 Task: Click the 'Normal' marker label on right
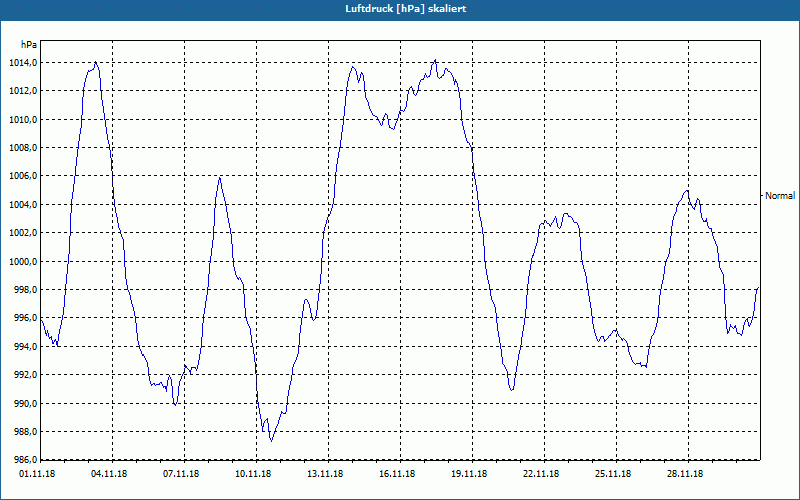click(780, 195)
